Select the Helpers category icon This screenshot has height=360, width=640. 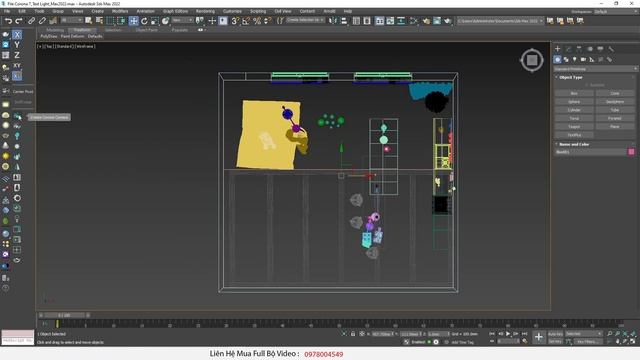[592, 60]
